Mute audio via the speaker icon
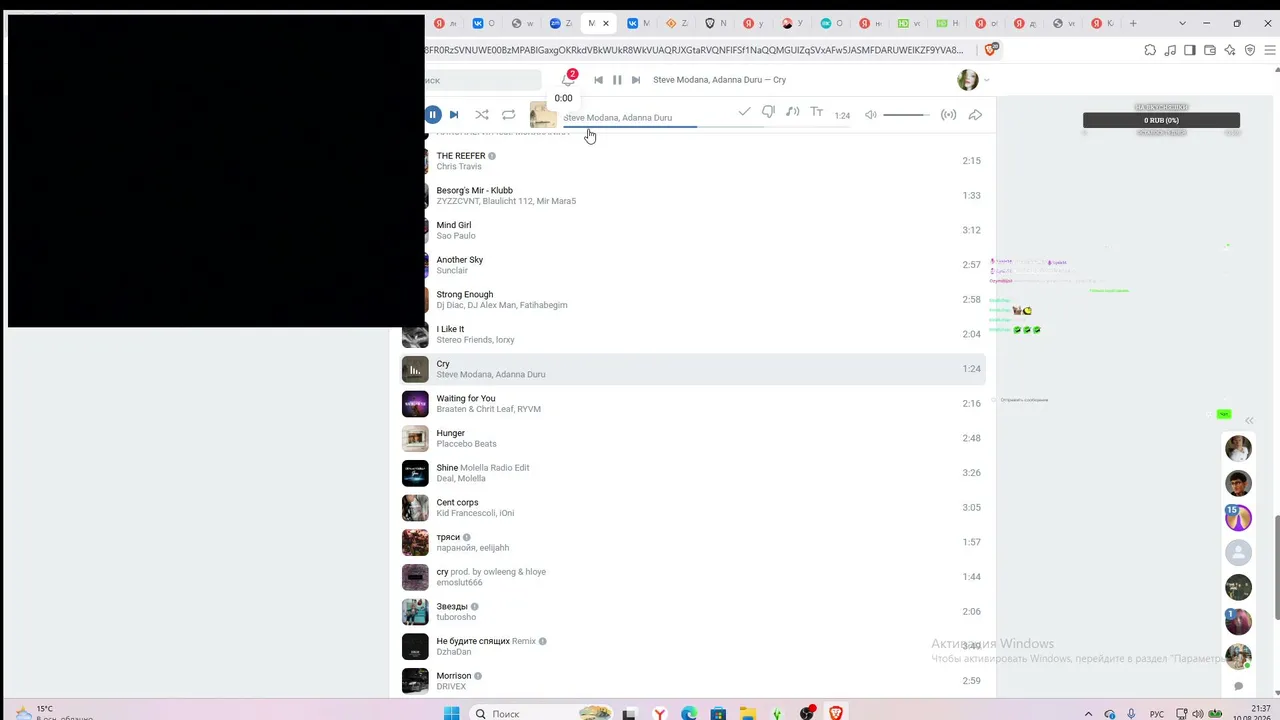The image size is (1280, 720). point(871,115)
